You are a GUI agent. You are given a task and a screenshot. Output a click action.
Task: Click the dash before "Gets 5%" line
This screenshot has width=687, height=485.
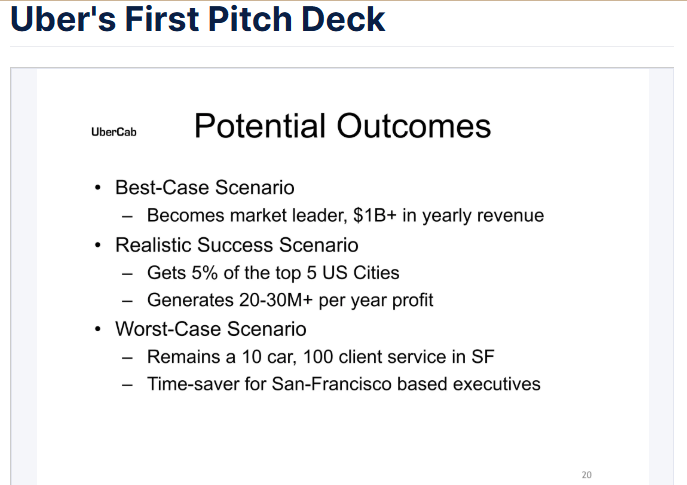tap(127, 274)
